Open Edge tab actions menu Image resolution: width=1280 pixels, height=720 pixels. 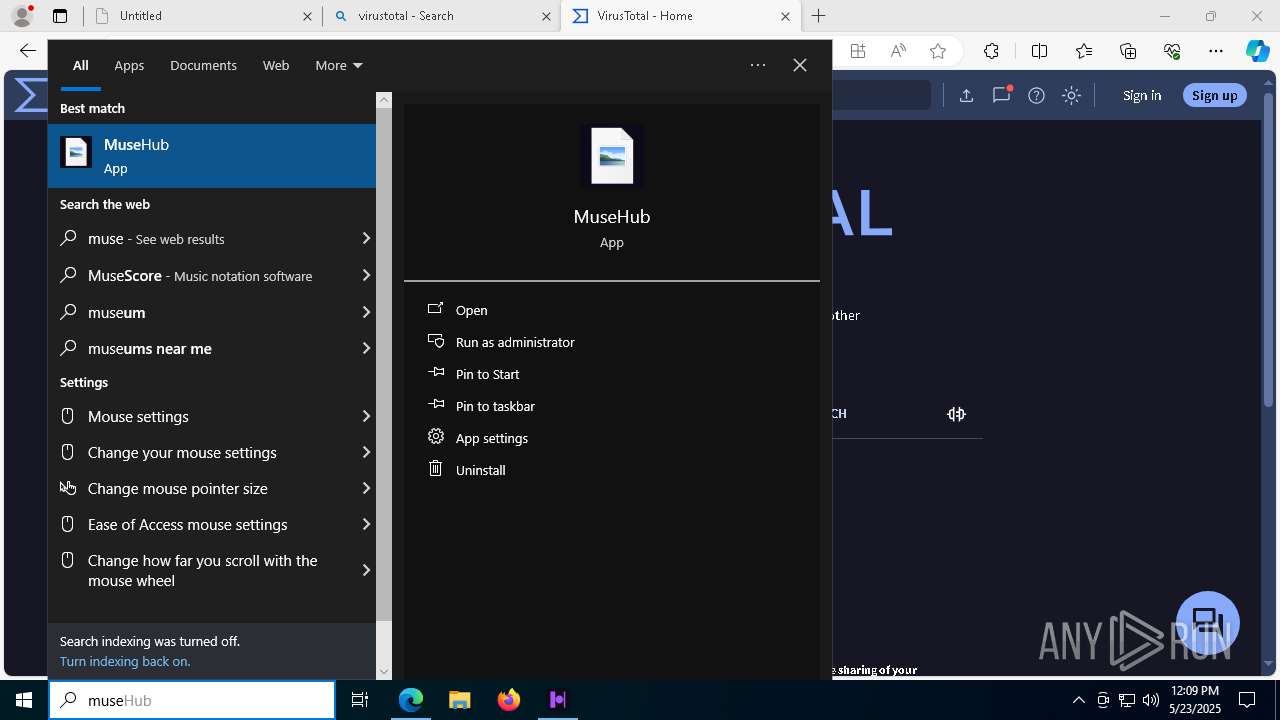(60, 16)
